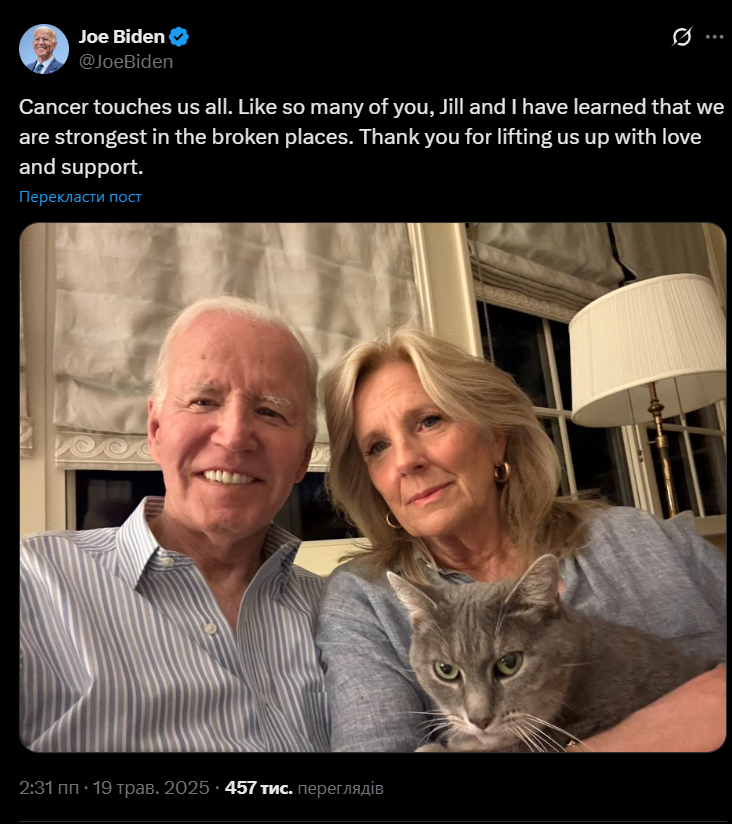
Task: Click the post time "2:31 пп"
Action: coord(49,788)
